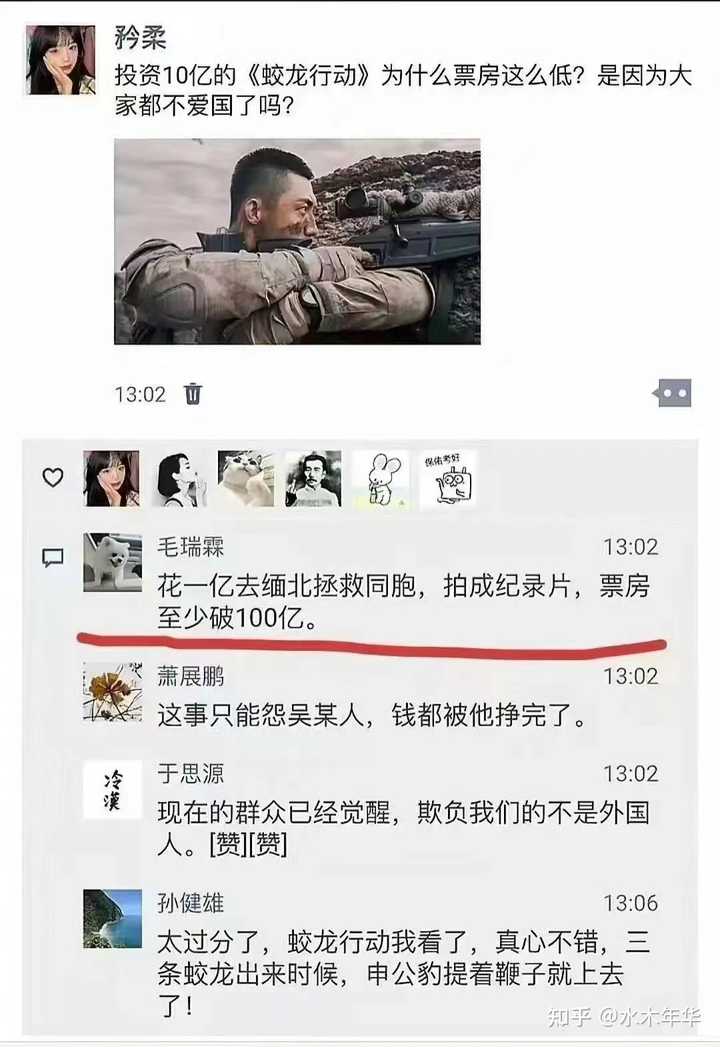
Task: Tap the comment bubble icon
Action: [x=53, y=558]
